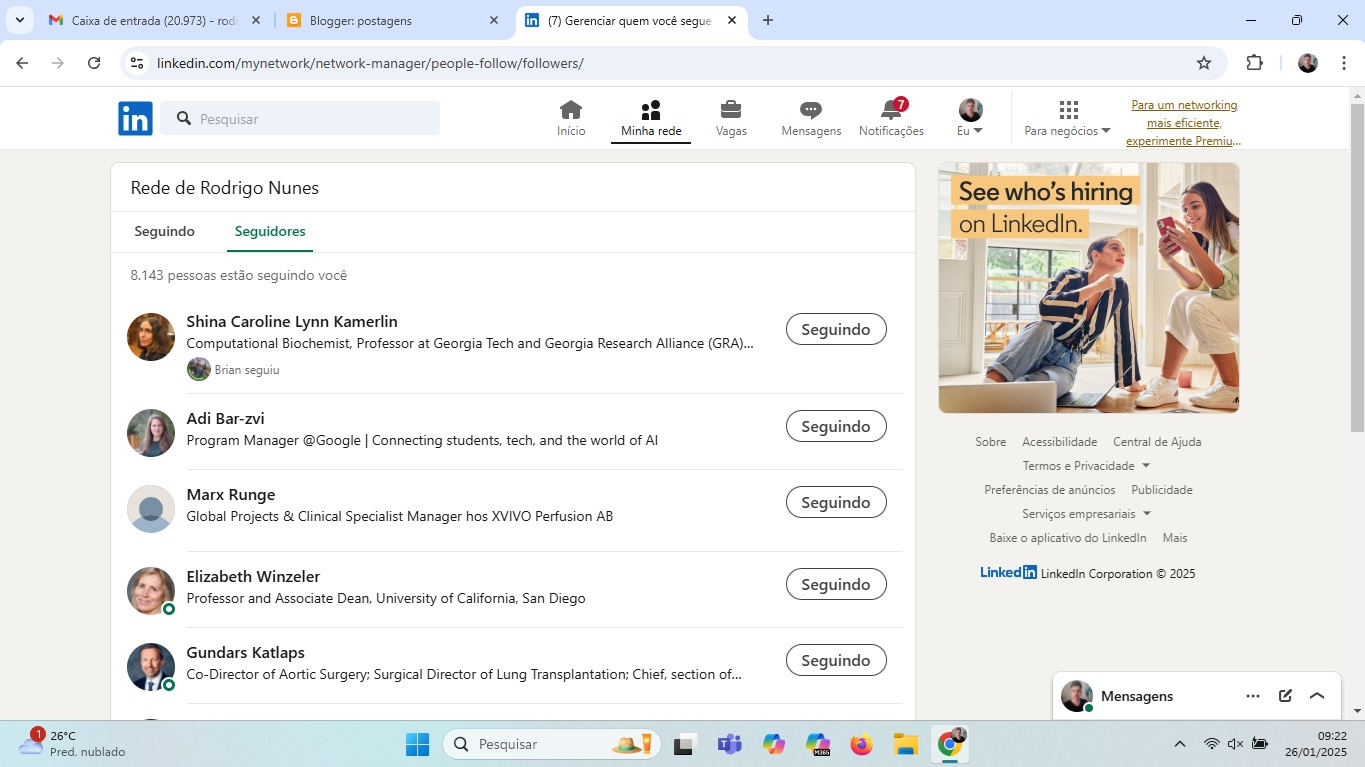Open Início home icon in navbar
The height and width of the screenshot is (767, 1365).
571,119
